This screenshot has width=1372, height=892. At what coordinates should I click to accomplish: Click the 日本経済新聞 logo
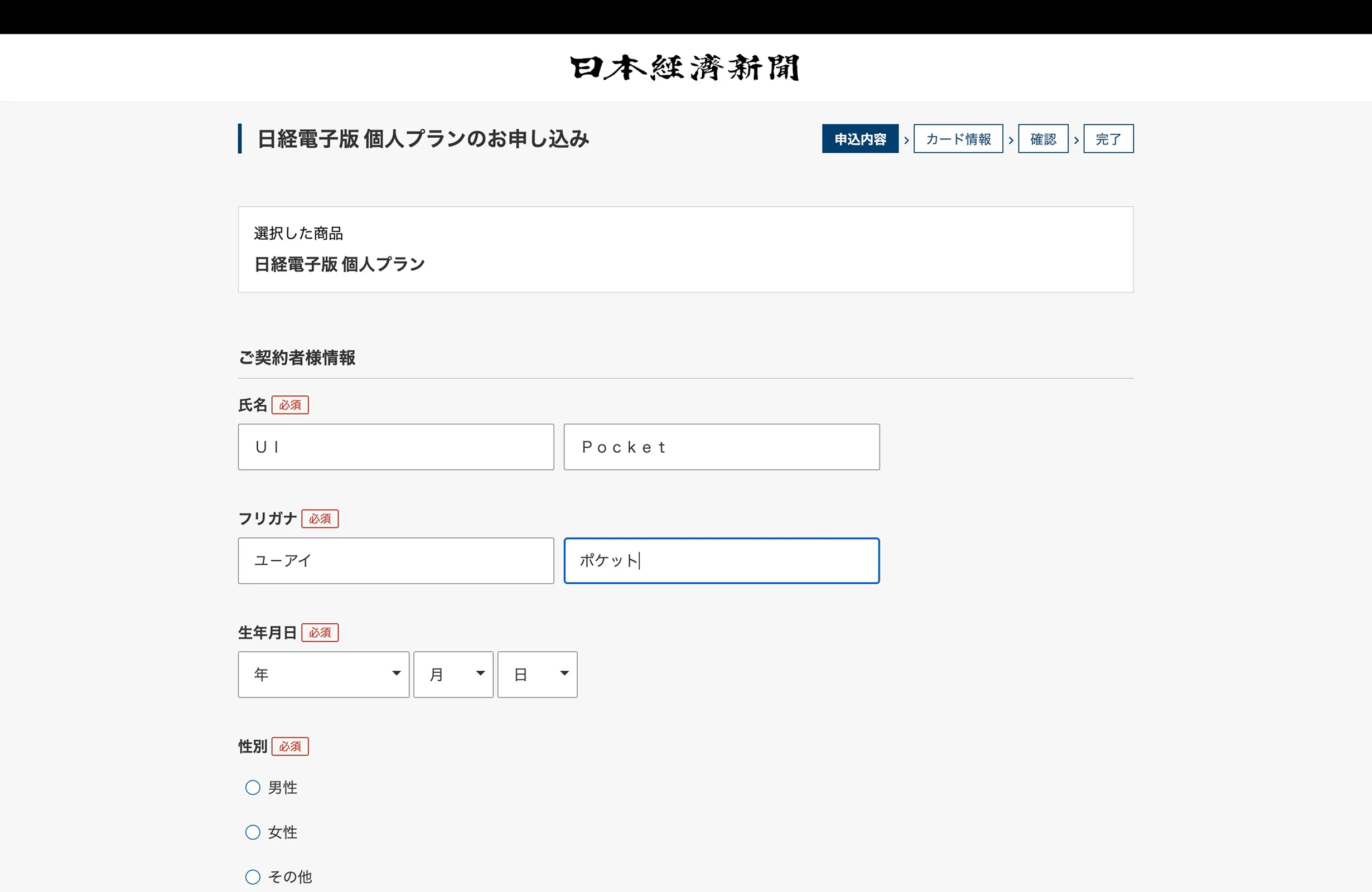685,68
